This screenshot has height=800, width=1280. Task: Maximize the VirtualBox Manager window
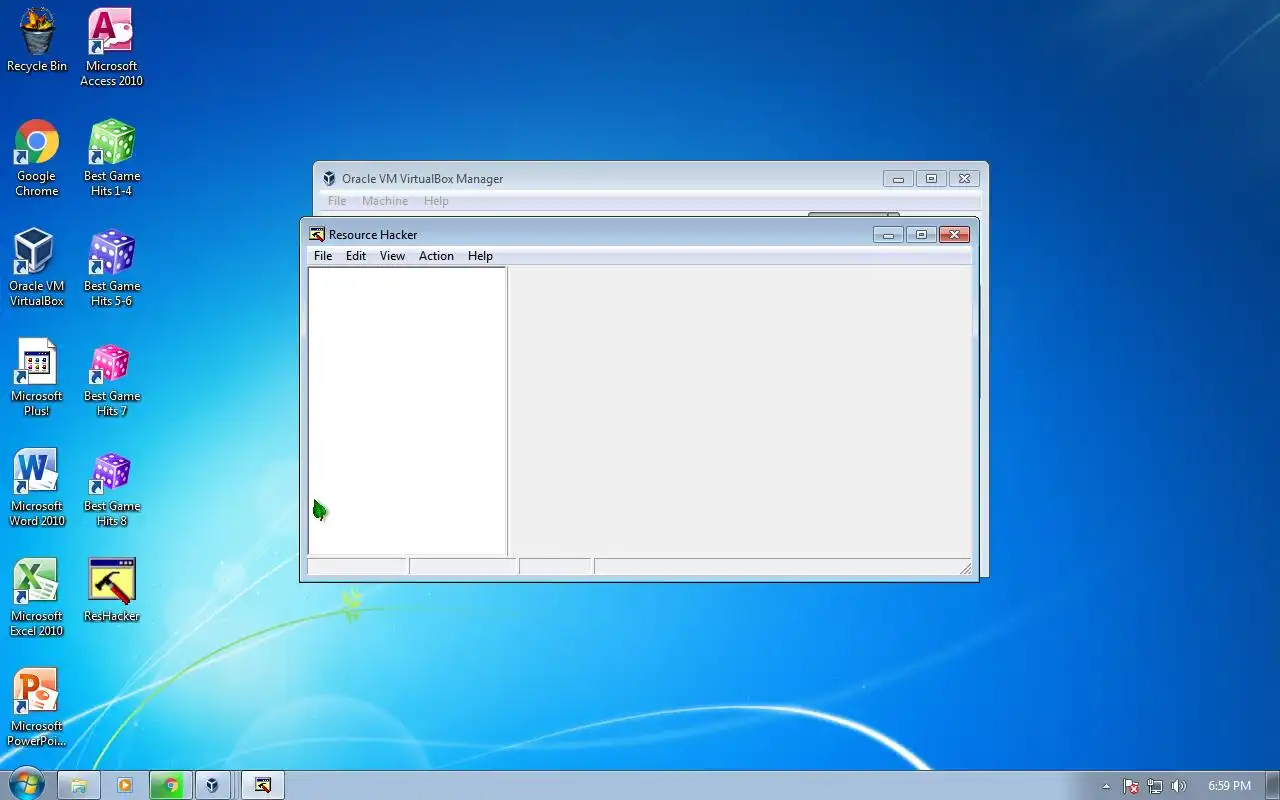tap(931, 179)
